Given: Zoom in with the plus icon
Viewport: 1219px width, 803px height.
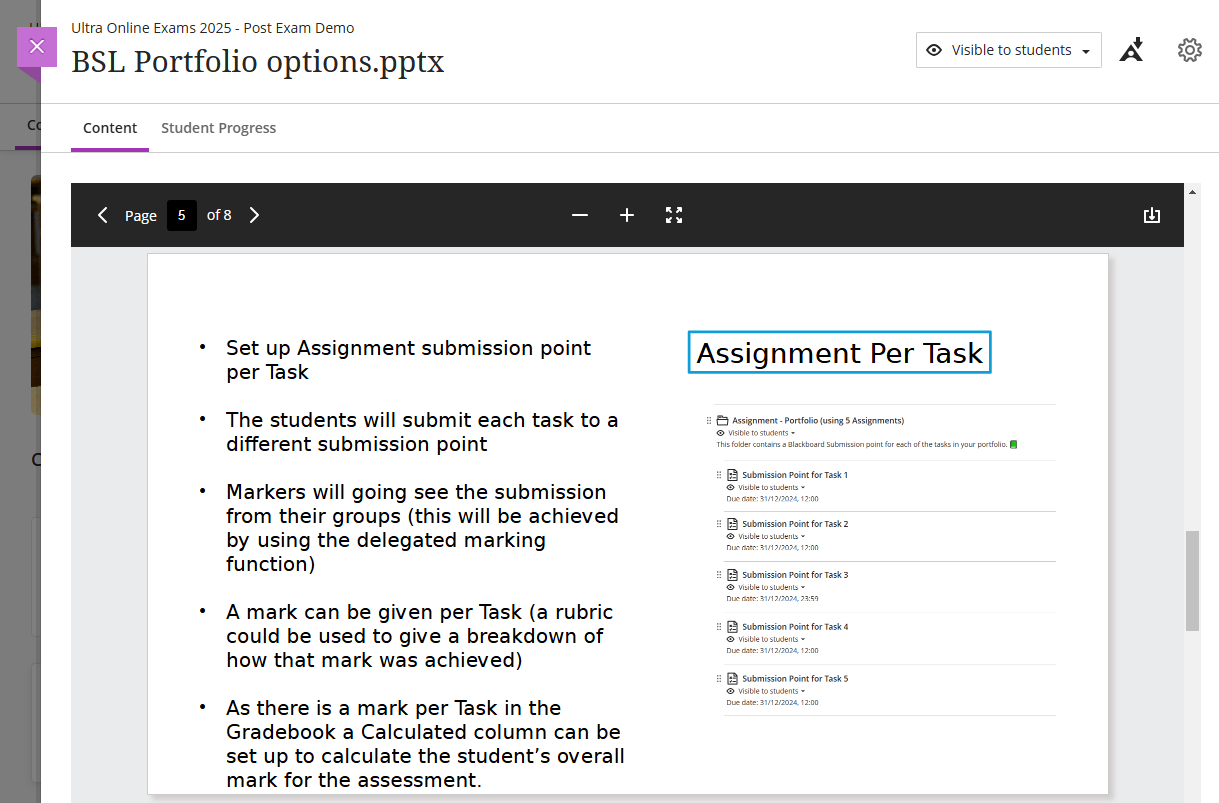Looking at the screenshot, I should point(627,215).
